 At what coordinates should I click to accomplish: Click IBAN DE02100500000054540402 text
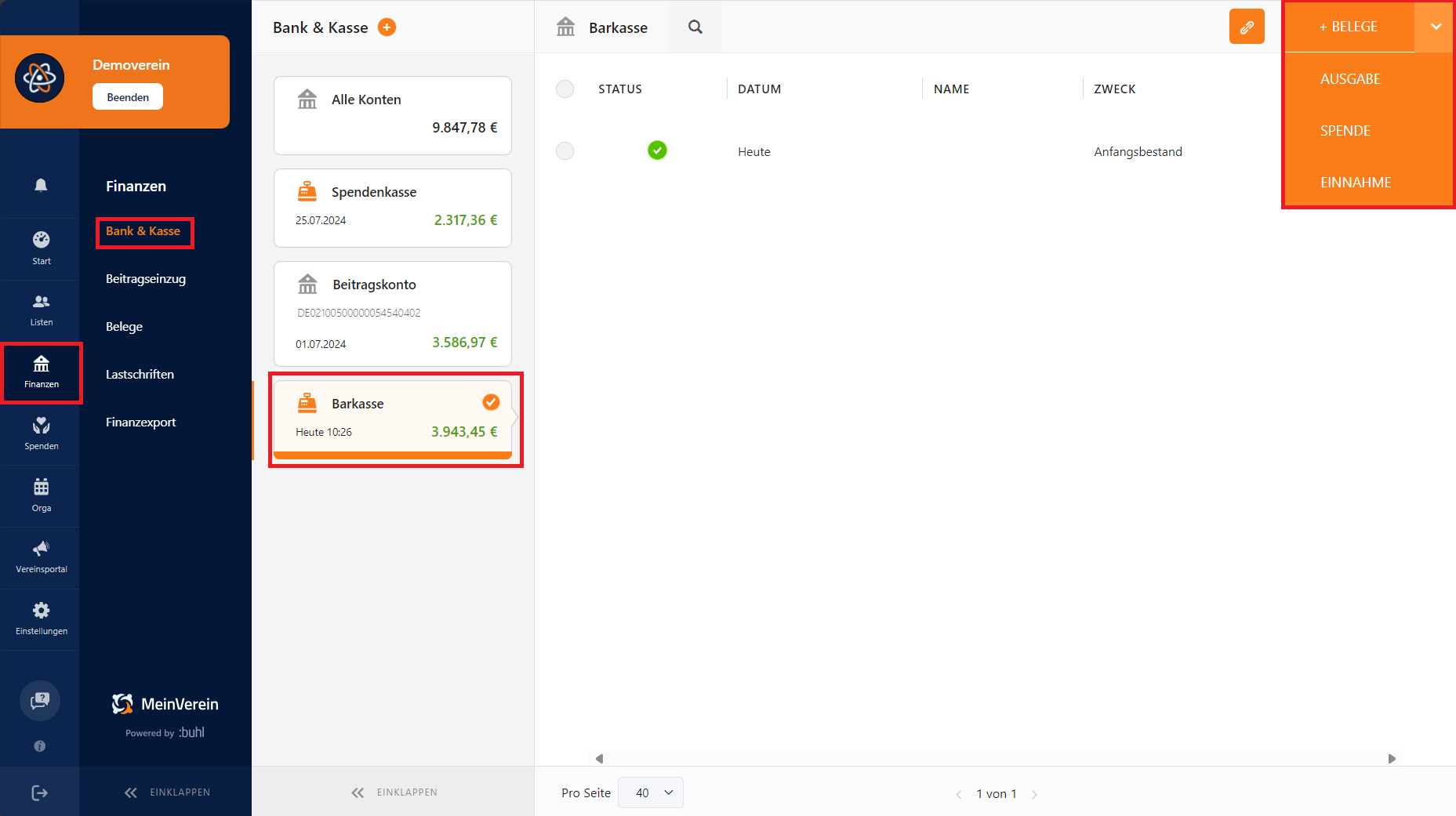(359, 313)
